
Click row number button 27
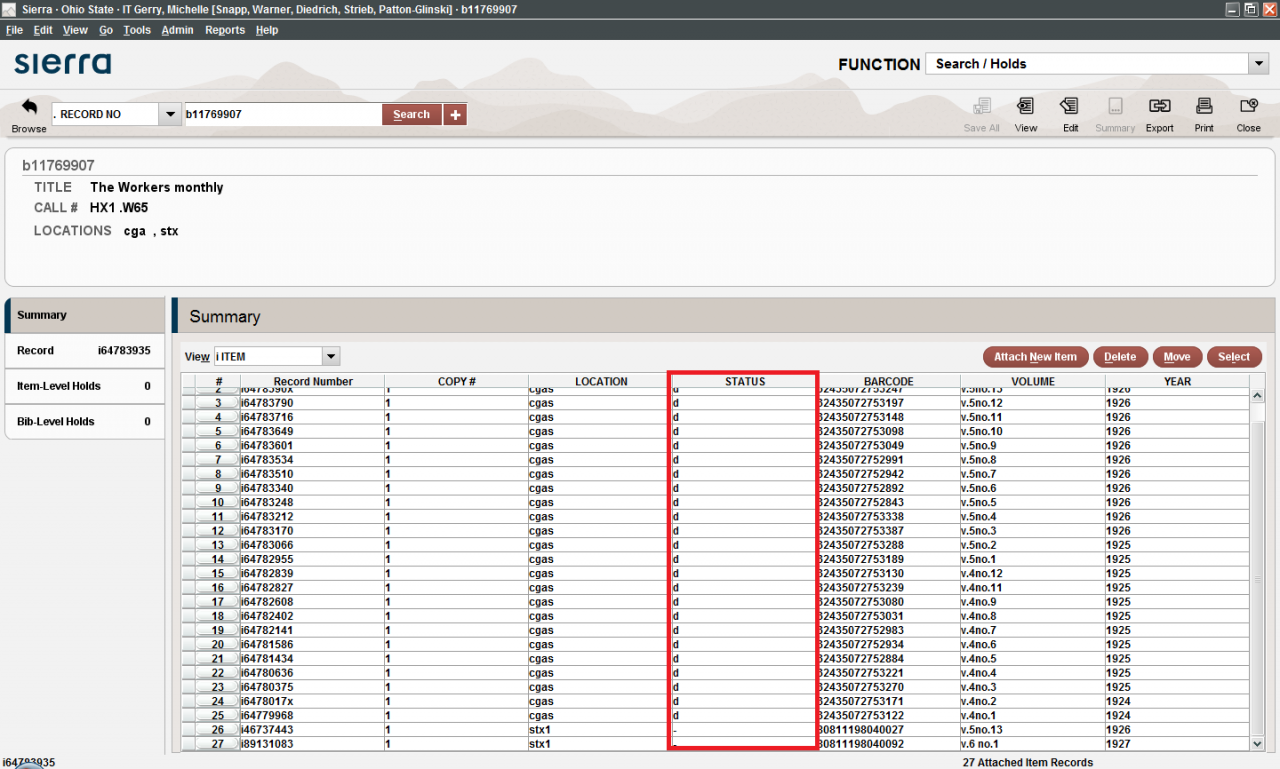point(217,744)
